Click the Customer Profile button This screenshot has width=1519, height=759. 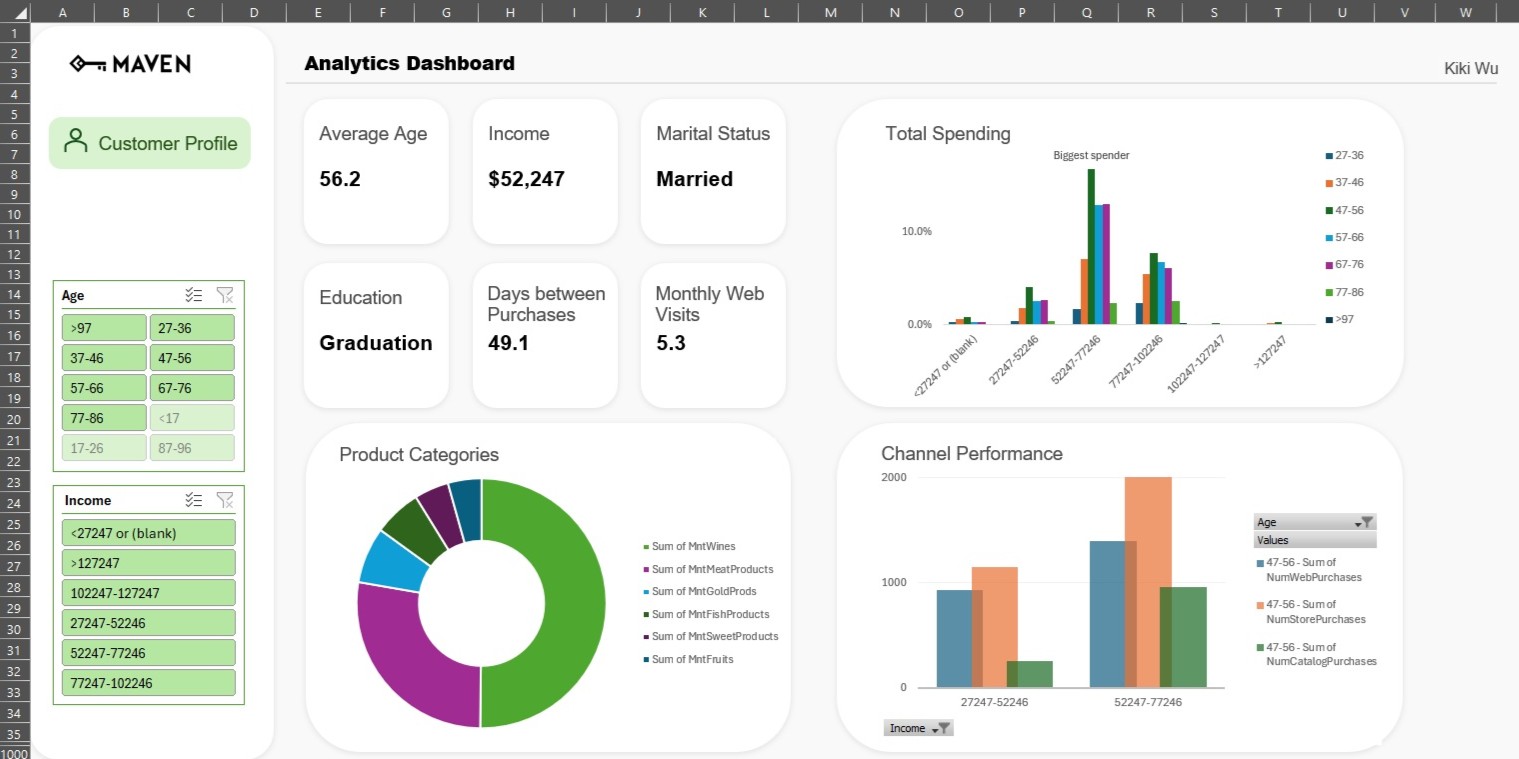(x=149, y=142)
